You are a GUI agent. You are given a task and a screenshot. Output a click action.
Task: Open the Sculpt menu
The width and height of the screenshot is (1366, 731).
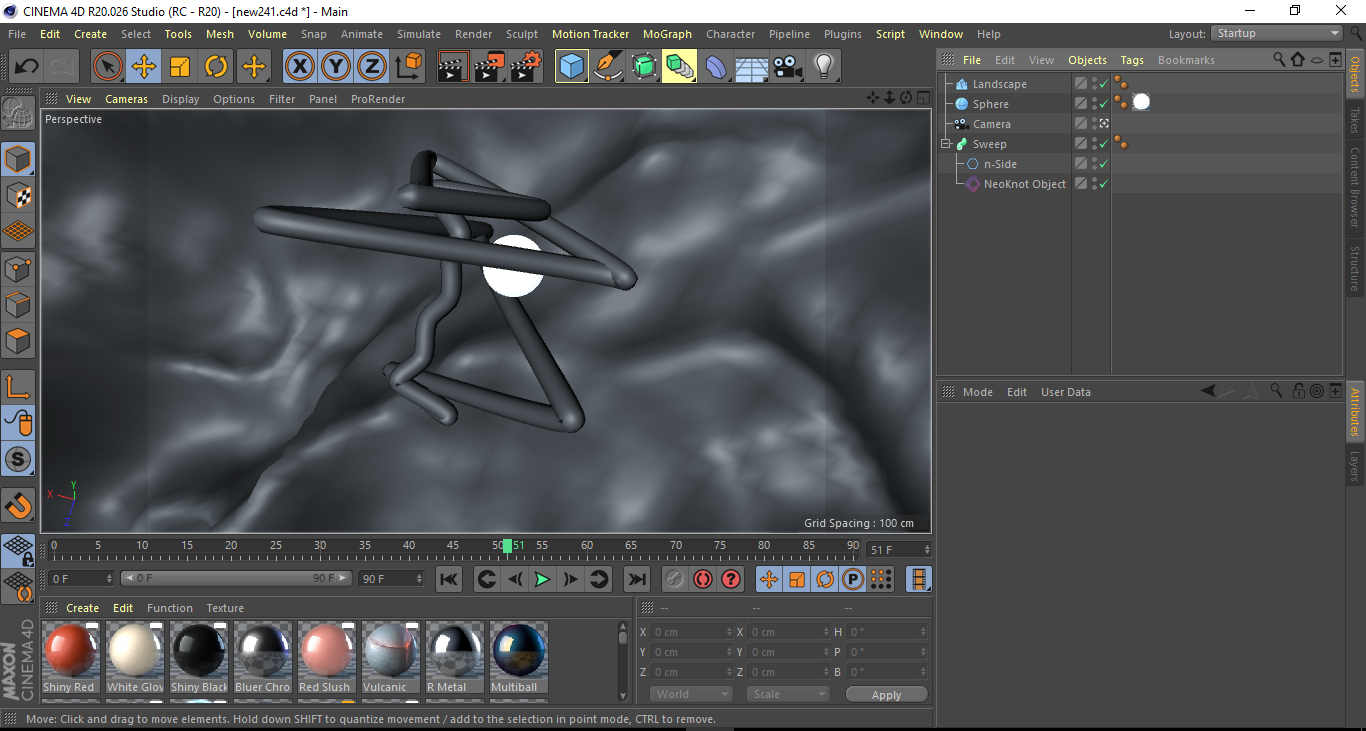pos(522,34)
